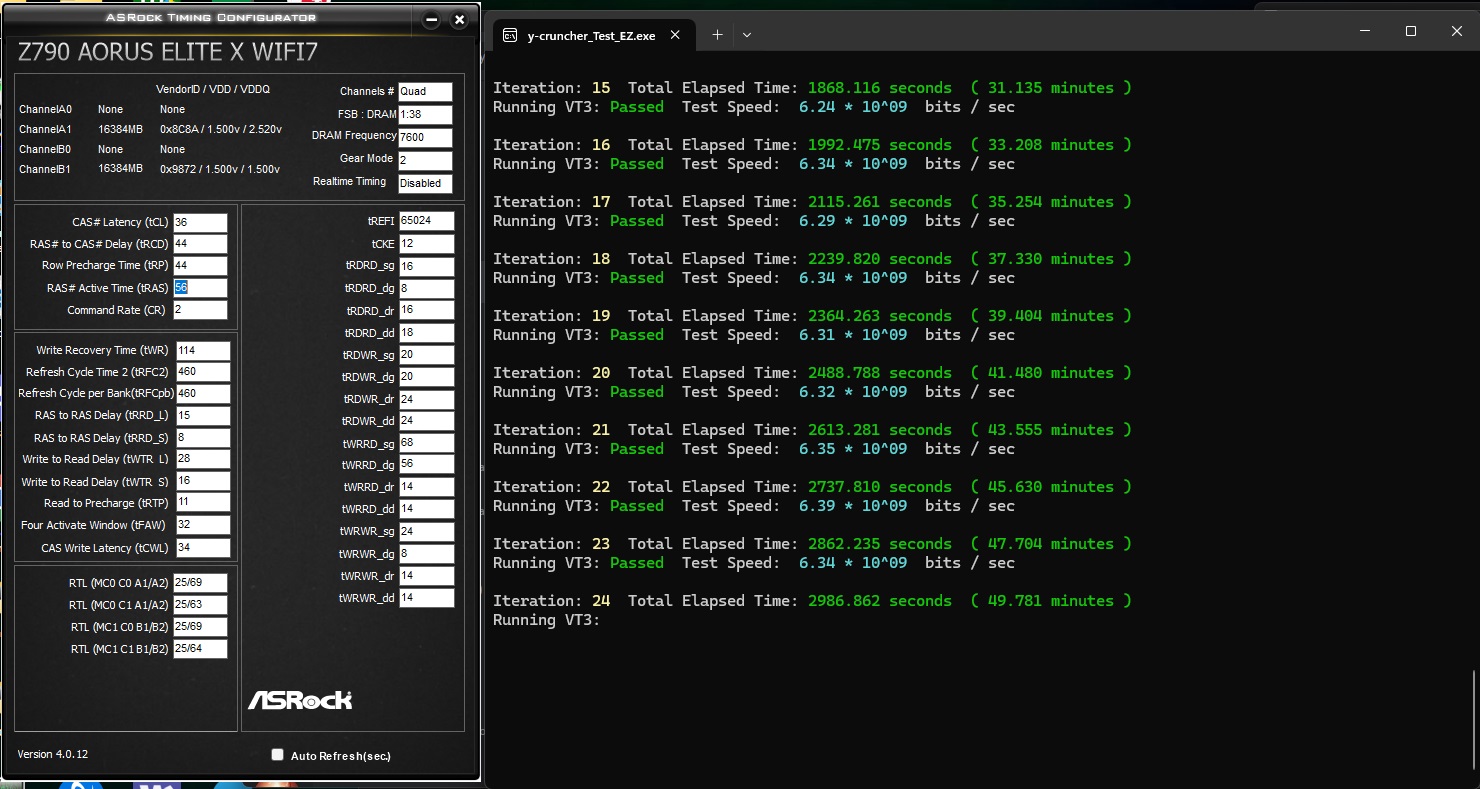Select the Realtime Timing field
Screen dimensions: 1480x789
425,183
